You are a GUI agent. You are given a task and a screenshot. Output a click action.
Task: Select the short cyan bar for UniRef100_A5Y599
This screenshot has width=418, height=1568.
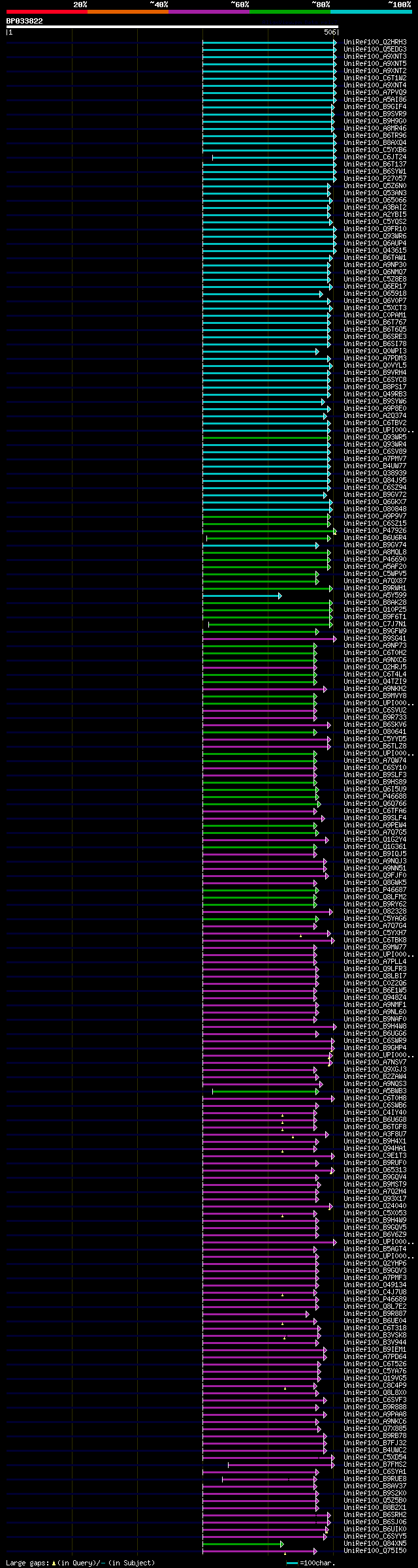[x=242, y=596]
